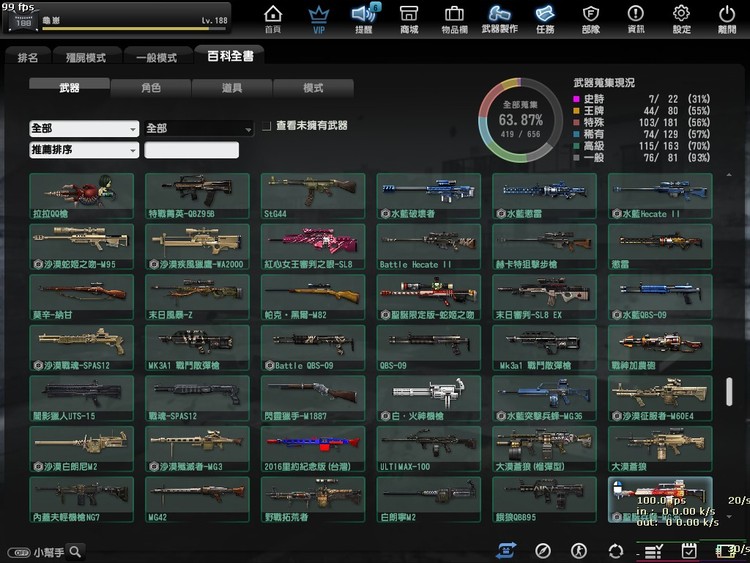The image size is (750, 563).
Task: Switch to the 殭屍模式 tab
Action: [x=86, y=57]
